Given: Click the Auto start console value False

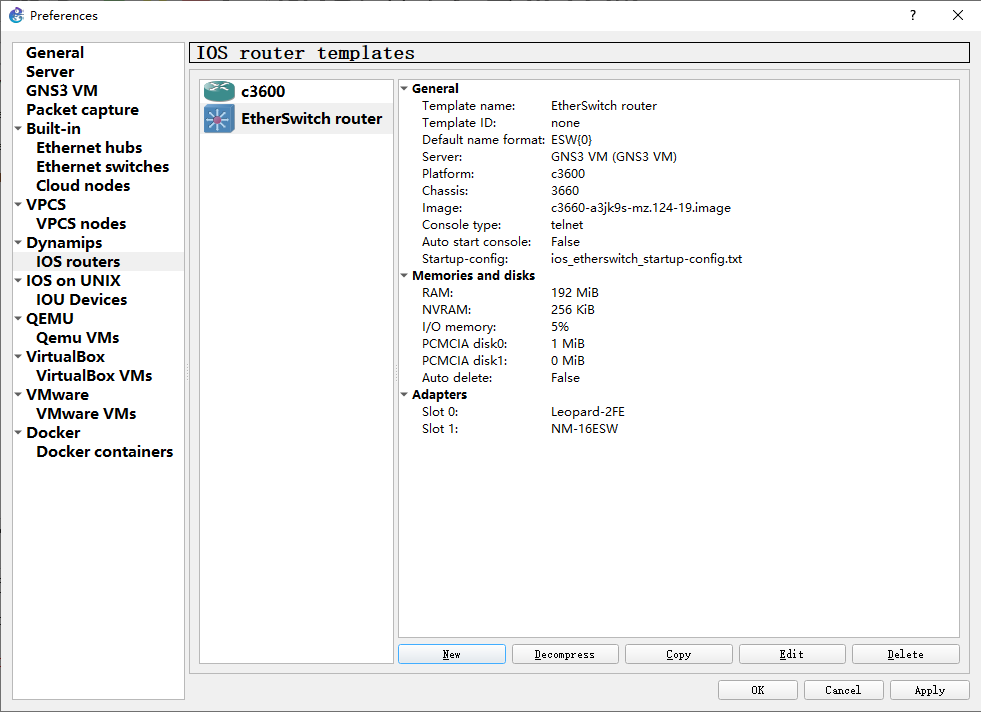Looking at the screenshot, I should pos(565,242).
